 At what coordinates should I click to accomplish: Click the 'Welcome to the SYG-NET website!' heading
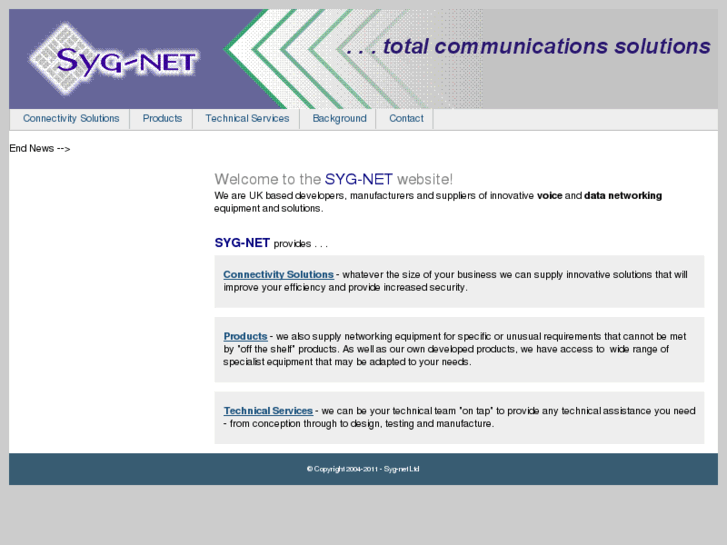click(x=333, y=179)
